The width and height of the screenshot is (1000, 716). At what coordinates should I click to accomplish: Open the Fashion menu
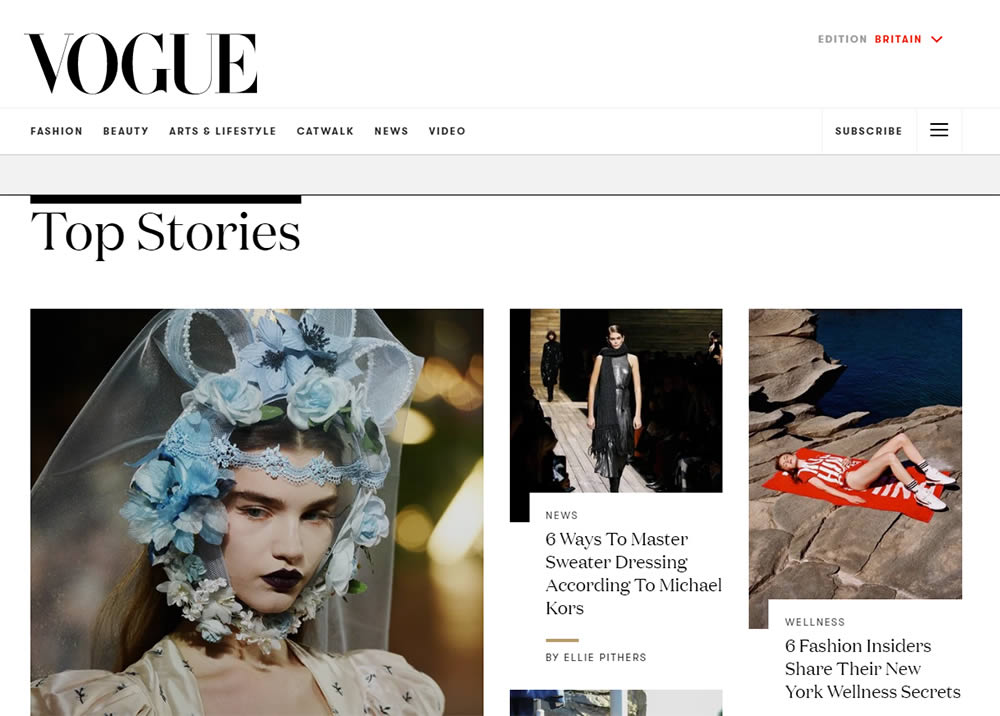click(x=57, y=131)
